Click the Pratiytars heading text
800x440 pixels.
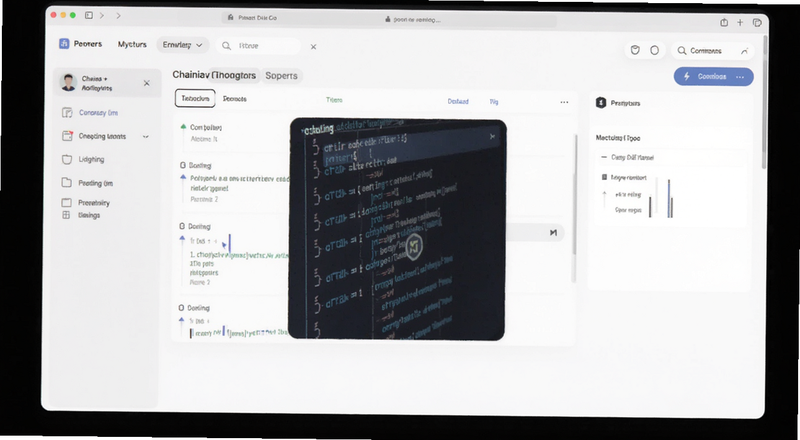[626, 103]
